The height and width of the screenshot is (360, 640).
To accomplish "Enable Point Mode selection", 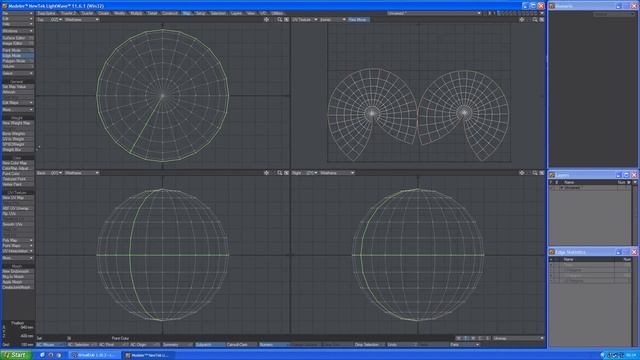I will pyautogui.click(x=18, y=50).
